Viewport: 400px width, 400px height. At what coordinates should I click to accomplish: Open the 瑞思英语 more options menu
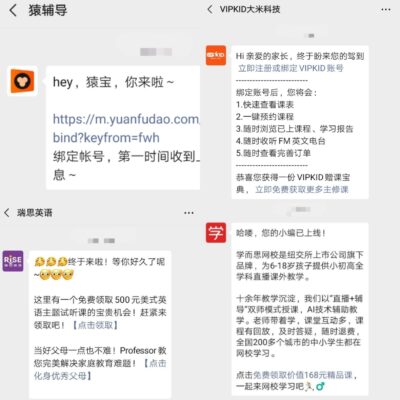(x=189, y=213)
